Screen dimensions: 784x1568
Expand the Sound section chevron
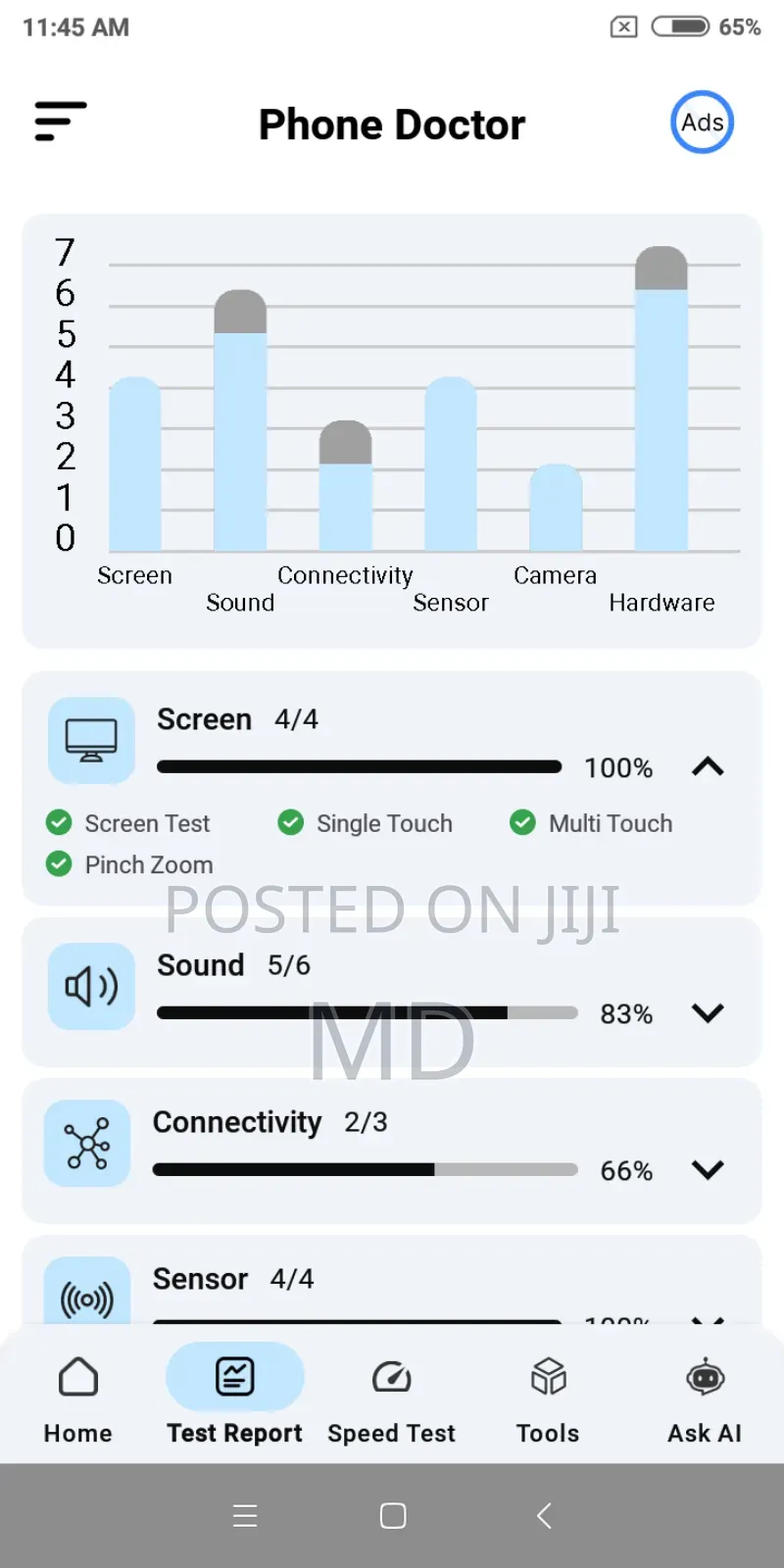(x=708, y=1012)
